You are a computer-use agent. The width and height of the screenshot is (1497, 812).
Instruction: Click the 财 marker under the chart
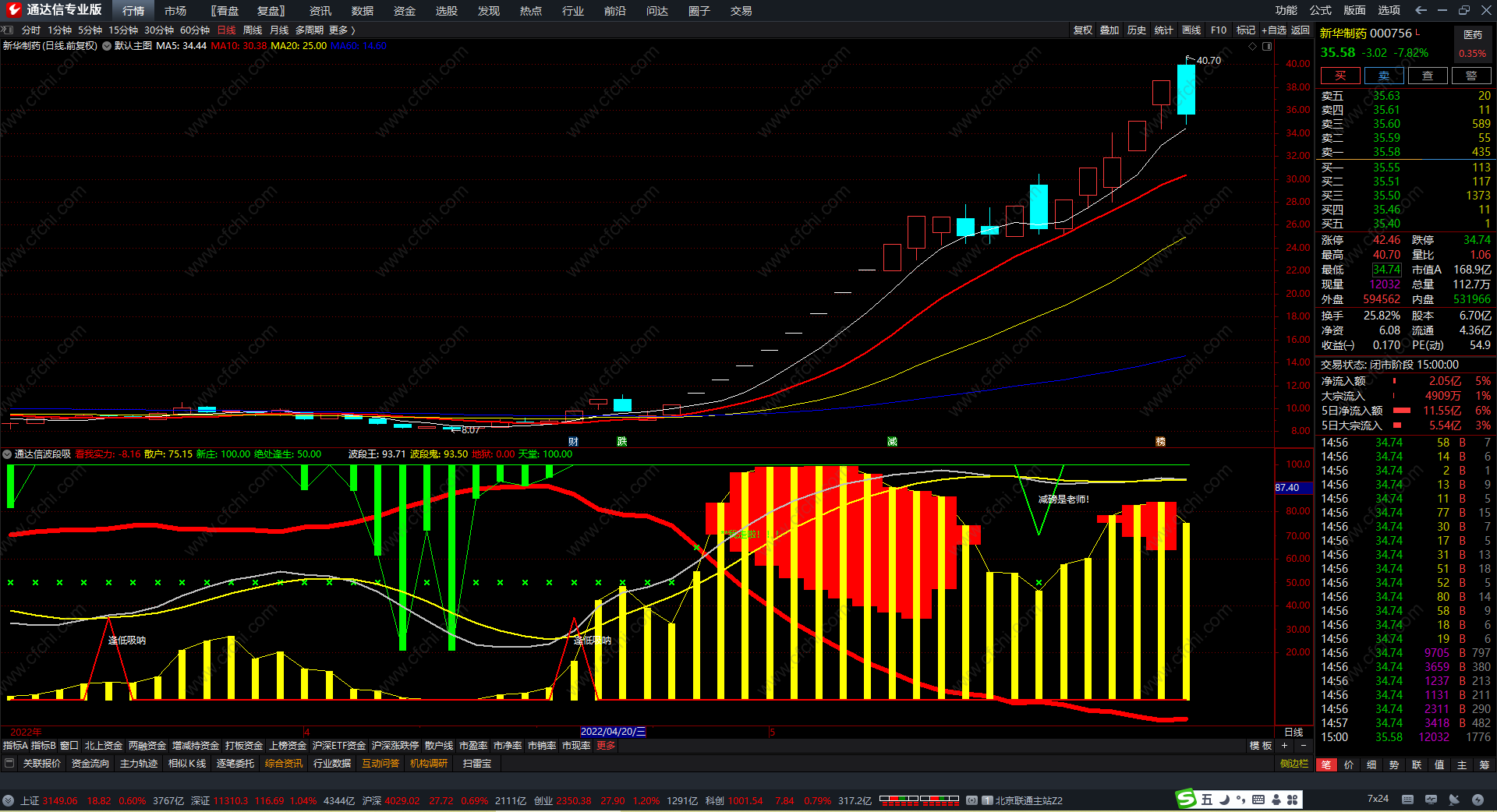point(573,442)
